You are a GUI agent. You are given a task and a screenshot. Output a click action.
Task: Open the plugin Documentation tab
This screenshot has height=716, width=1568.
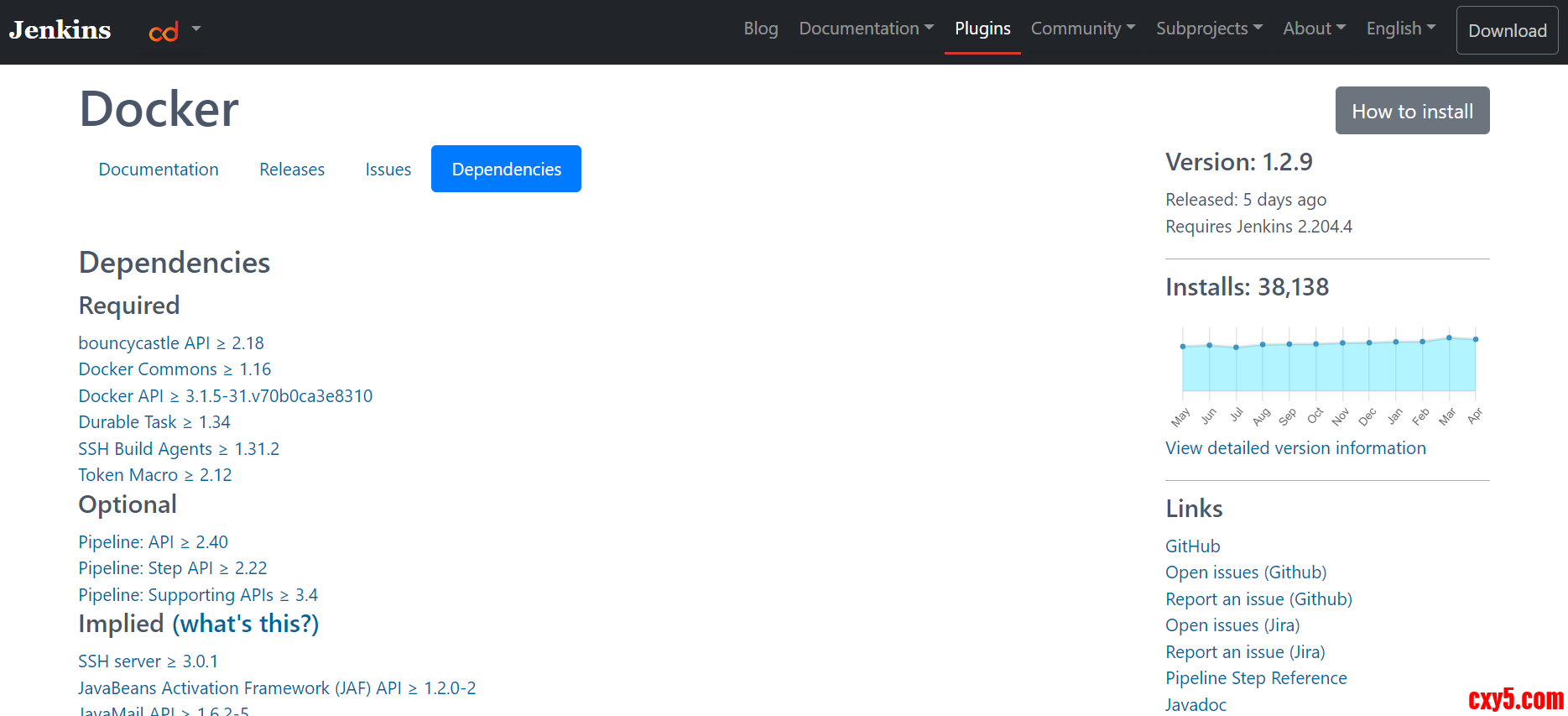[x=159, y=170]
